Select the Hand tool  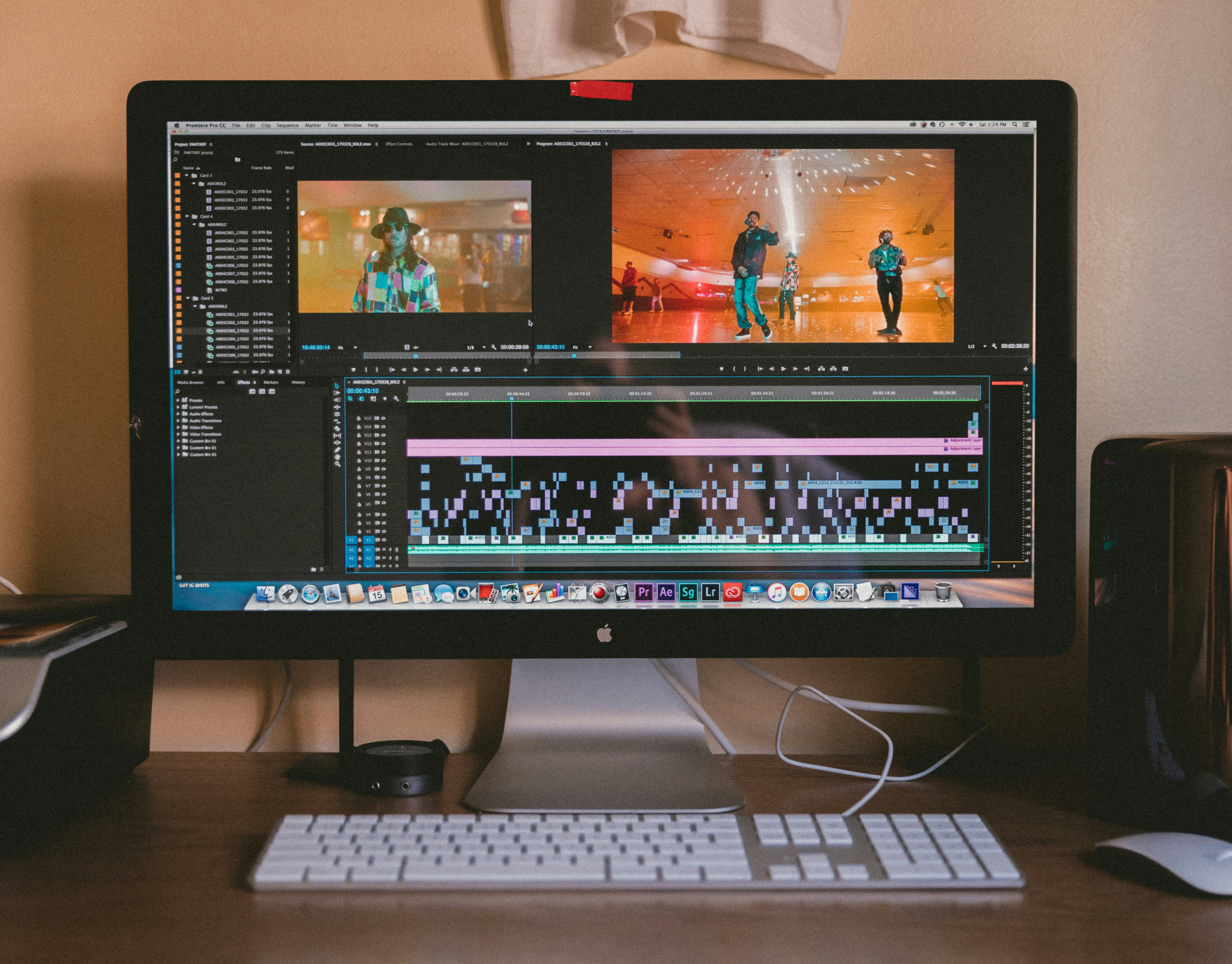[x=337, y=457]
